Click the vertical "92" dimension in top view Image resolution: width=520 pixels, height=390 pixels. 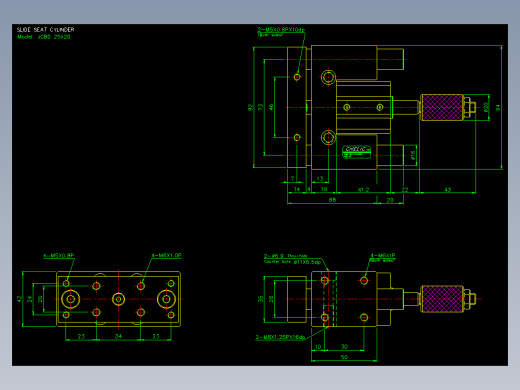(x=250, y=107)
